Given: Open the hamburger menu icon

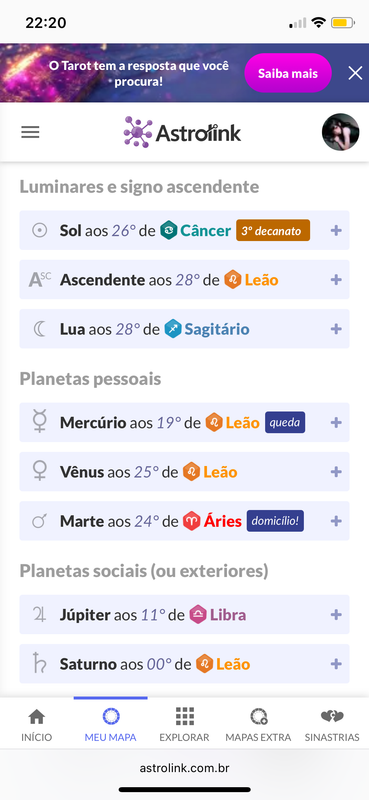Looking at the screenshot, I should pos(30,133).
